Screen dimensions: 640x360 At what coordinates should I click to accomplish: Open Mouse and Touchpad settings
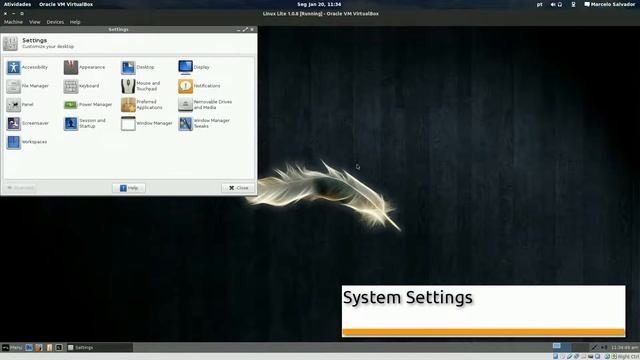coord(141,86)
